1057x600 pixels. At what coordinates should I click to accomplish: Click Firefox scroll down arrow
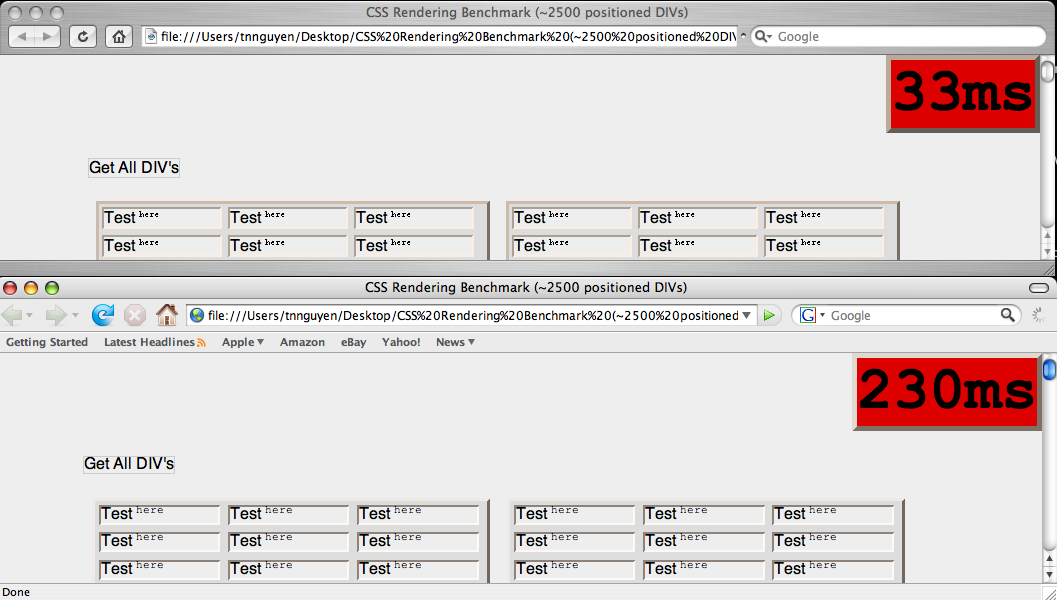tap(1050, 574)
